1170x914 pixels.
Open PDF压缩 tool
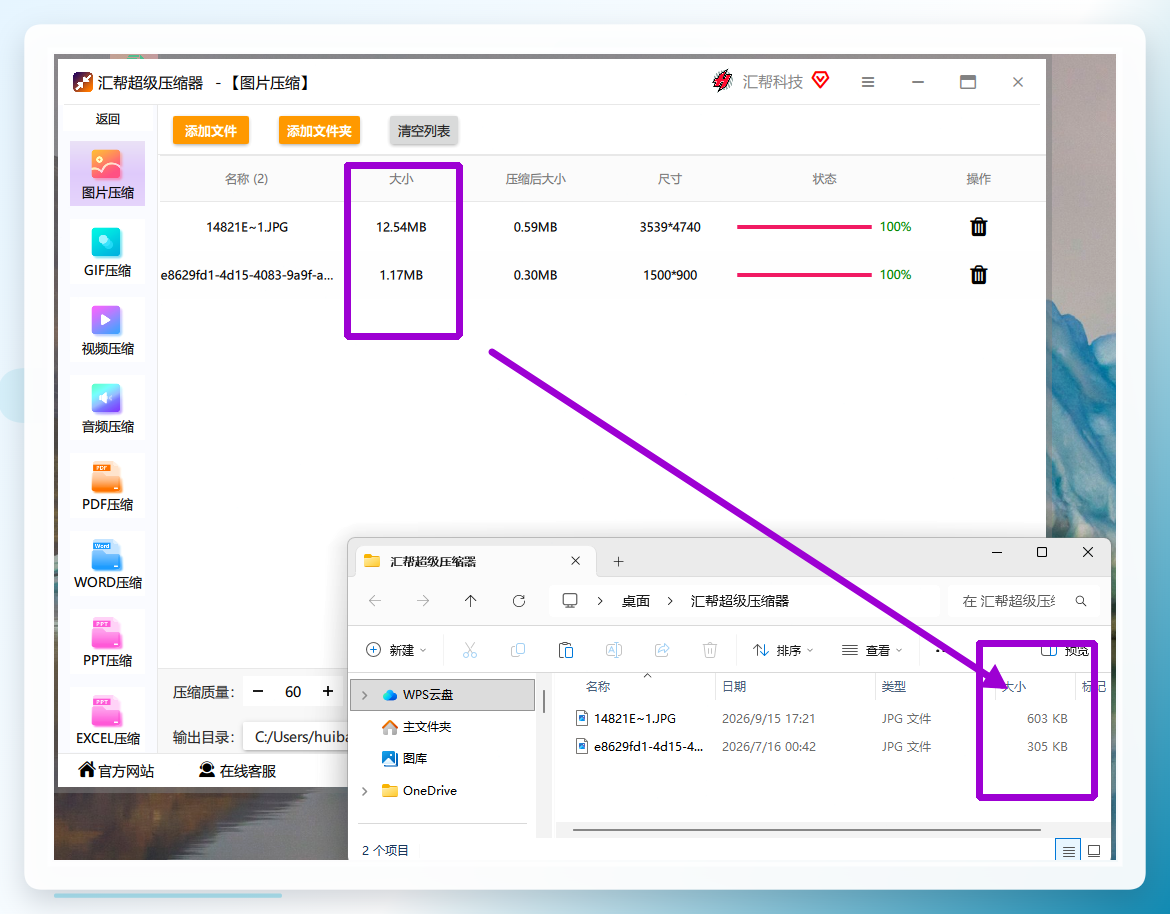tap(107, 486)
